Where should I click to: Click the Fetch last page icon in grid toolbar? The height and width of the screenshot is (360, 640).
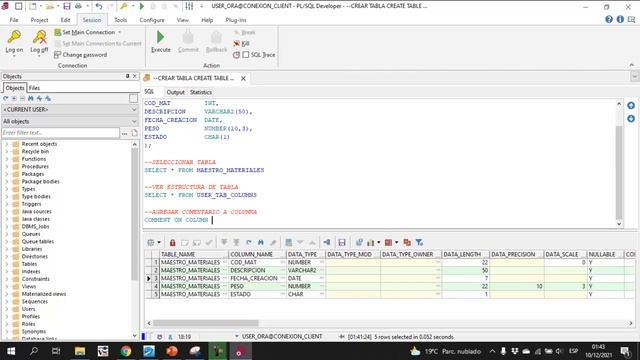click(x=236, y=242)
